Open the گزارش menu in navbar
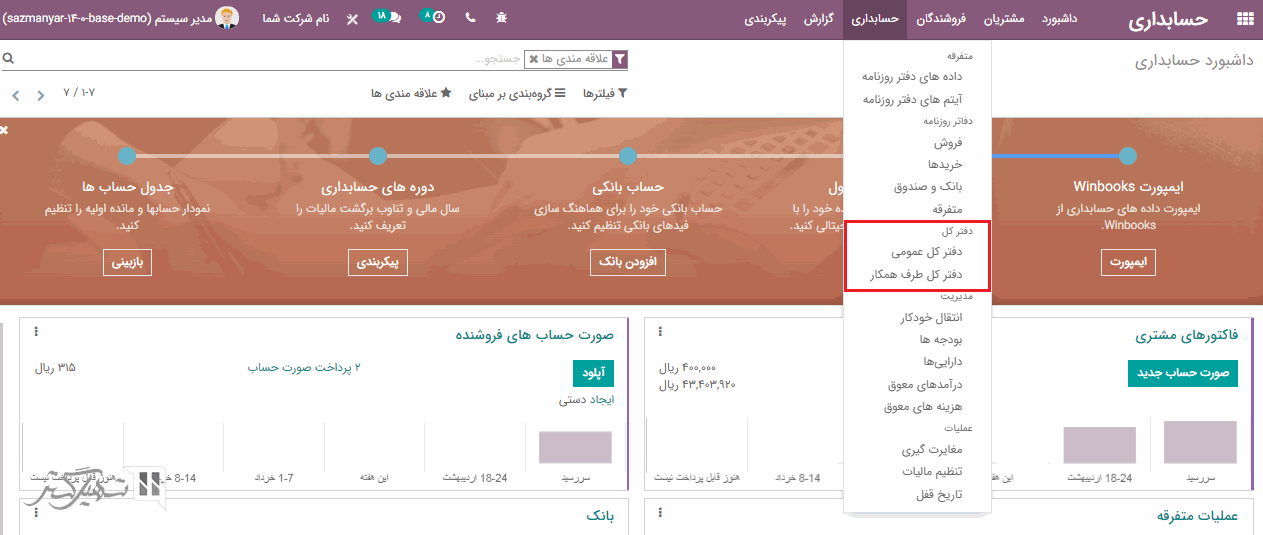The height and width of the screenshot is (535, 1263). (x=820, y=19)
